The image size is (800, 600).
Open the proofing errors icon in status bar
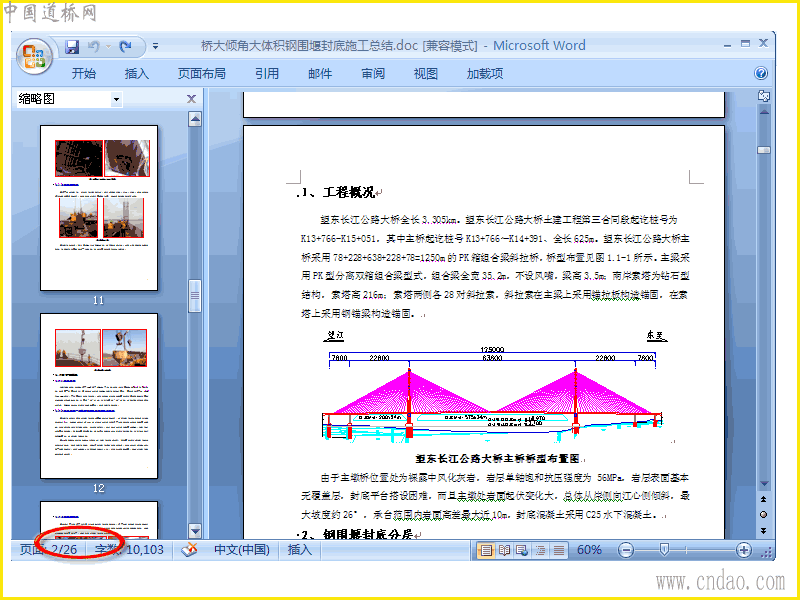[189, 549]
